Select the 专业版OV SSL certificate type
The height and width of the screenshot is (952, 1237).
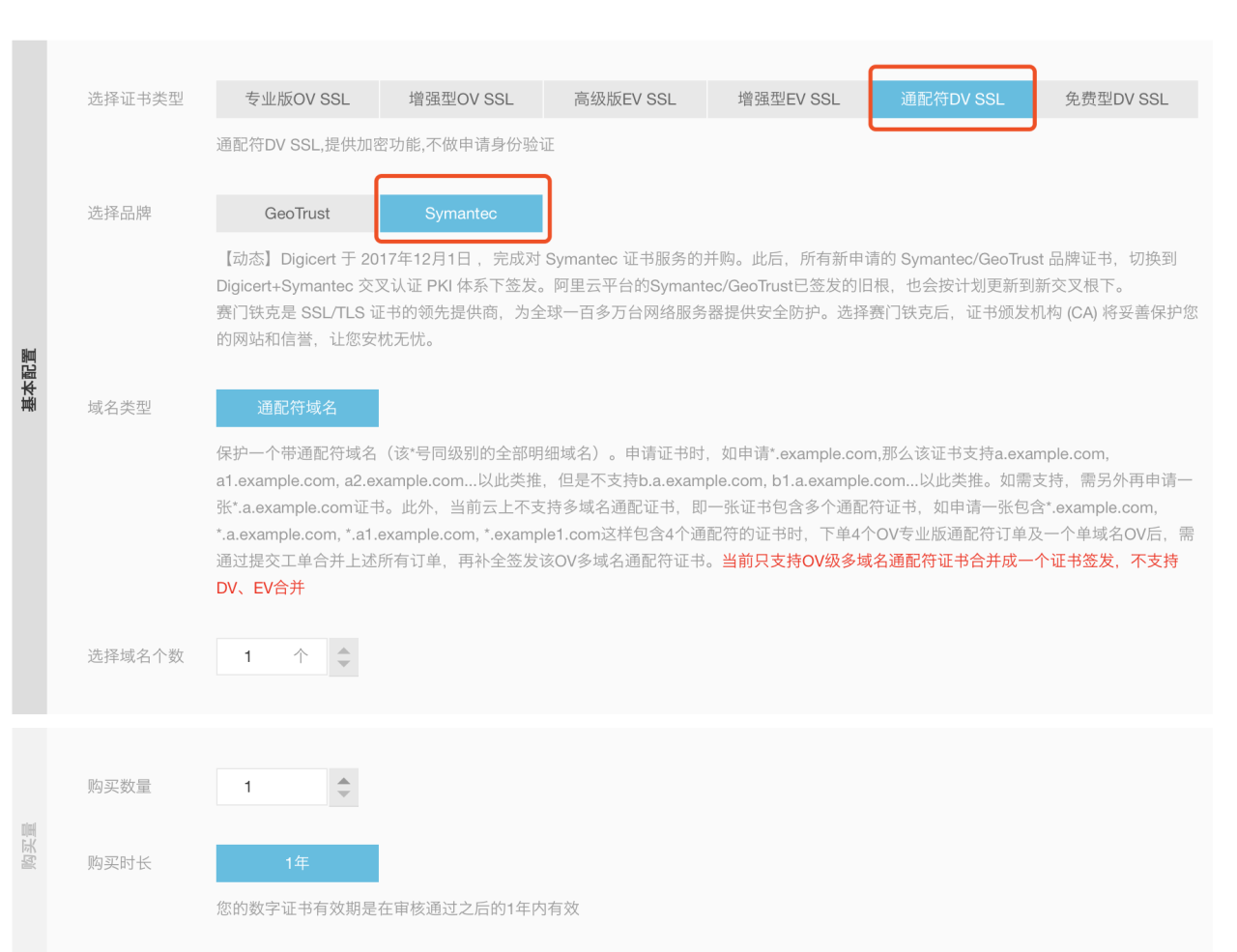tap(297, 100)
